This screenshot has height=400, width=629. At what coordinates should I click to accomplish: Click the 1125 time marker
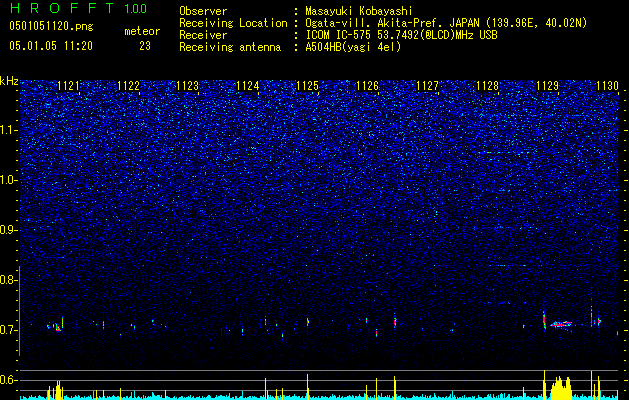click(x=308, y=86)
